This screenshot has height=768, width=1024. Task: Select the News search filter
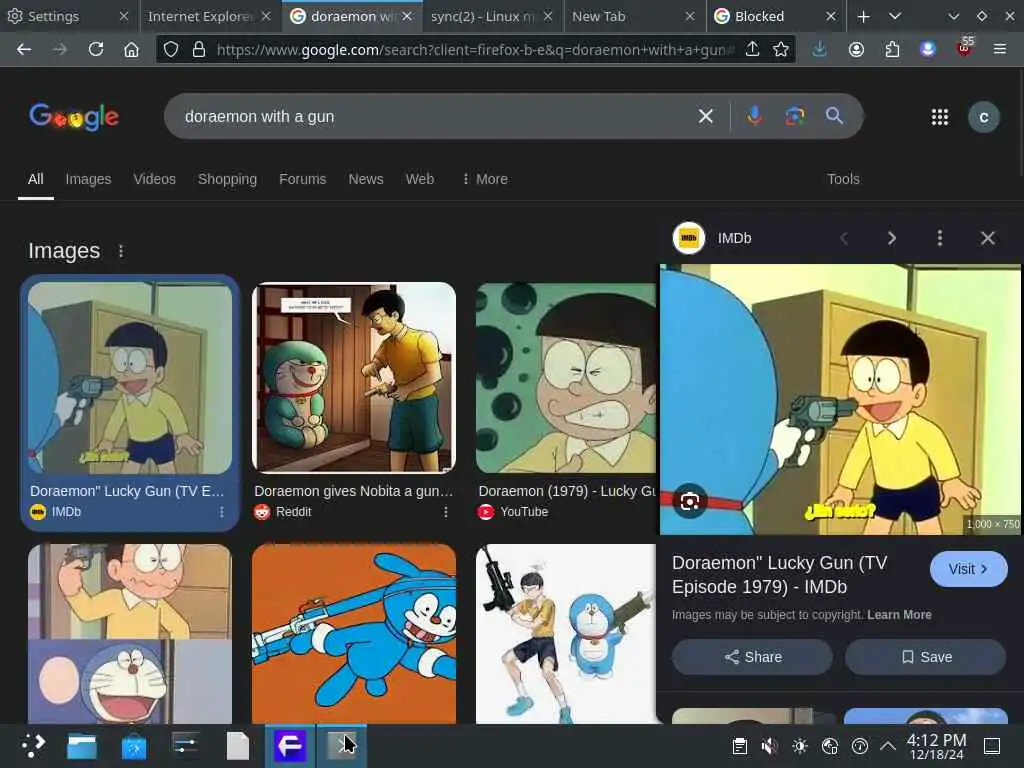(x=366, y=179)
